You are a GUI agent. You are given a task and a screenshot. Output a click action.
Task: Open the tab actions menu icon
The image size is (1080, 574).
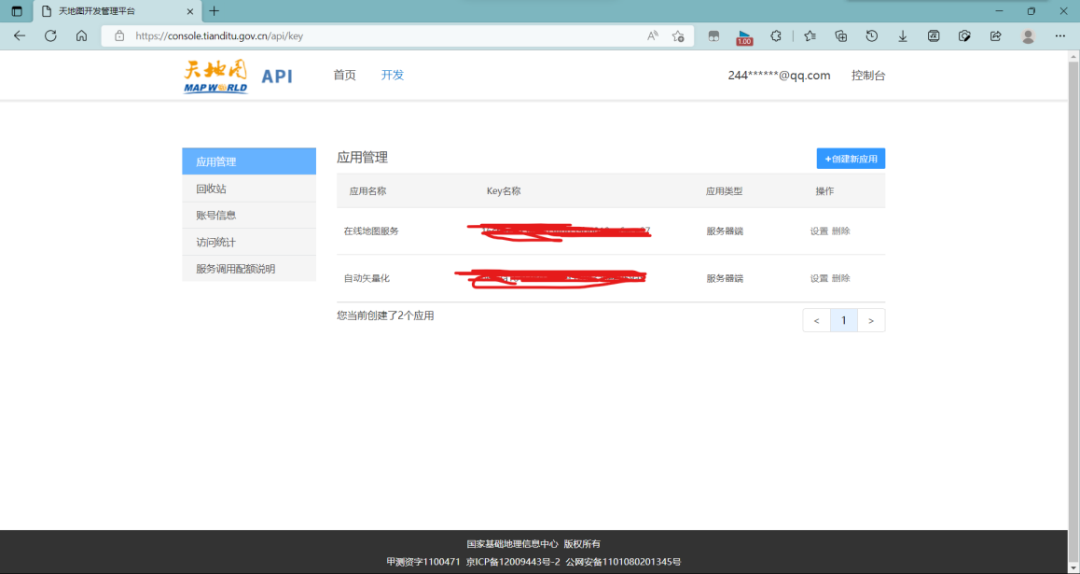coord(17,11)
